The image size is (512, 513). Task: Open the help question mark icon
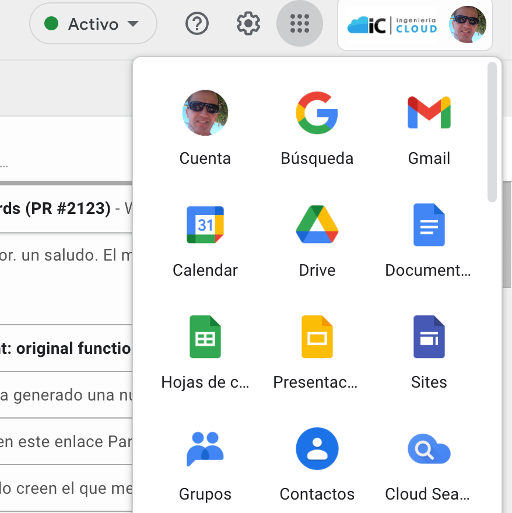pos(197,24)
